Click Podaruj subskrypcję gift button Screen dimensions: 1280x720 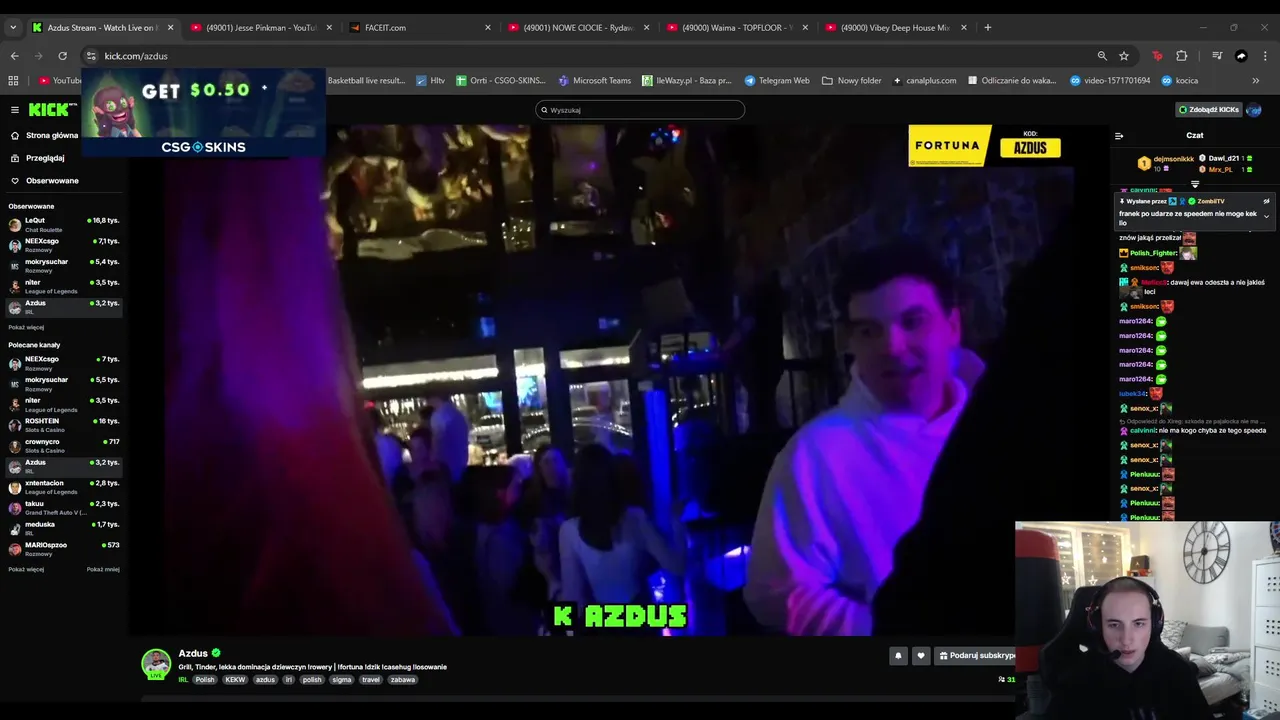click(975, 656)
